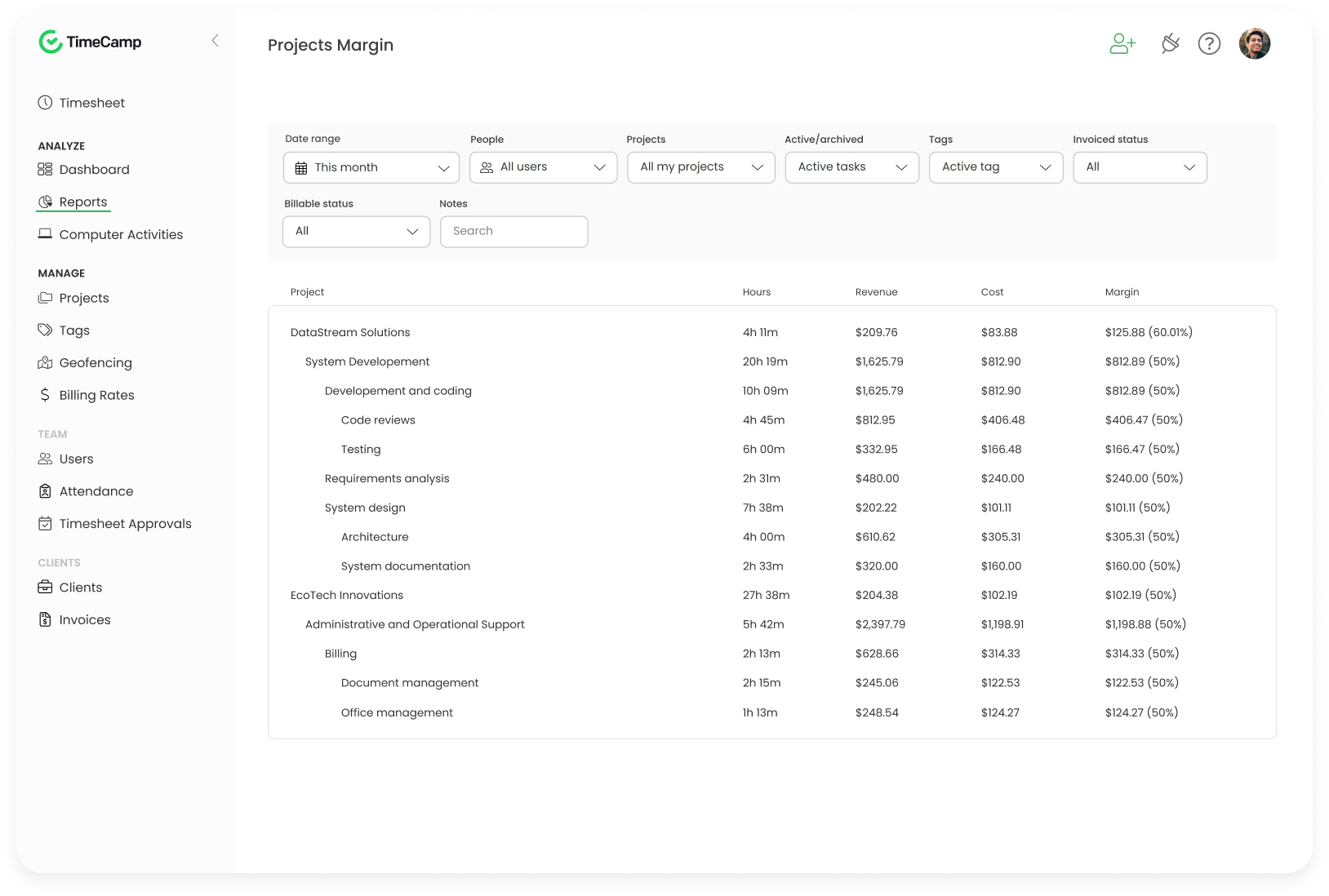The image size is (1329, 896).
Task: Click the Testing task row
Action: 771,450
